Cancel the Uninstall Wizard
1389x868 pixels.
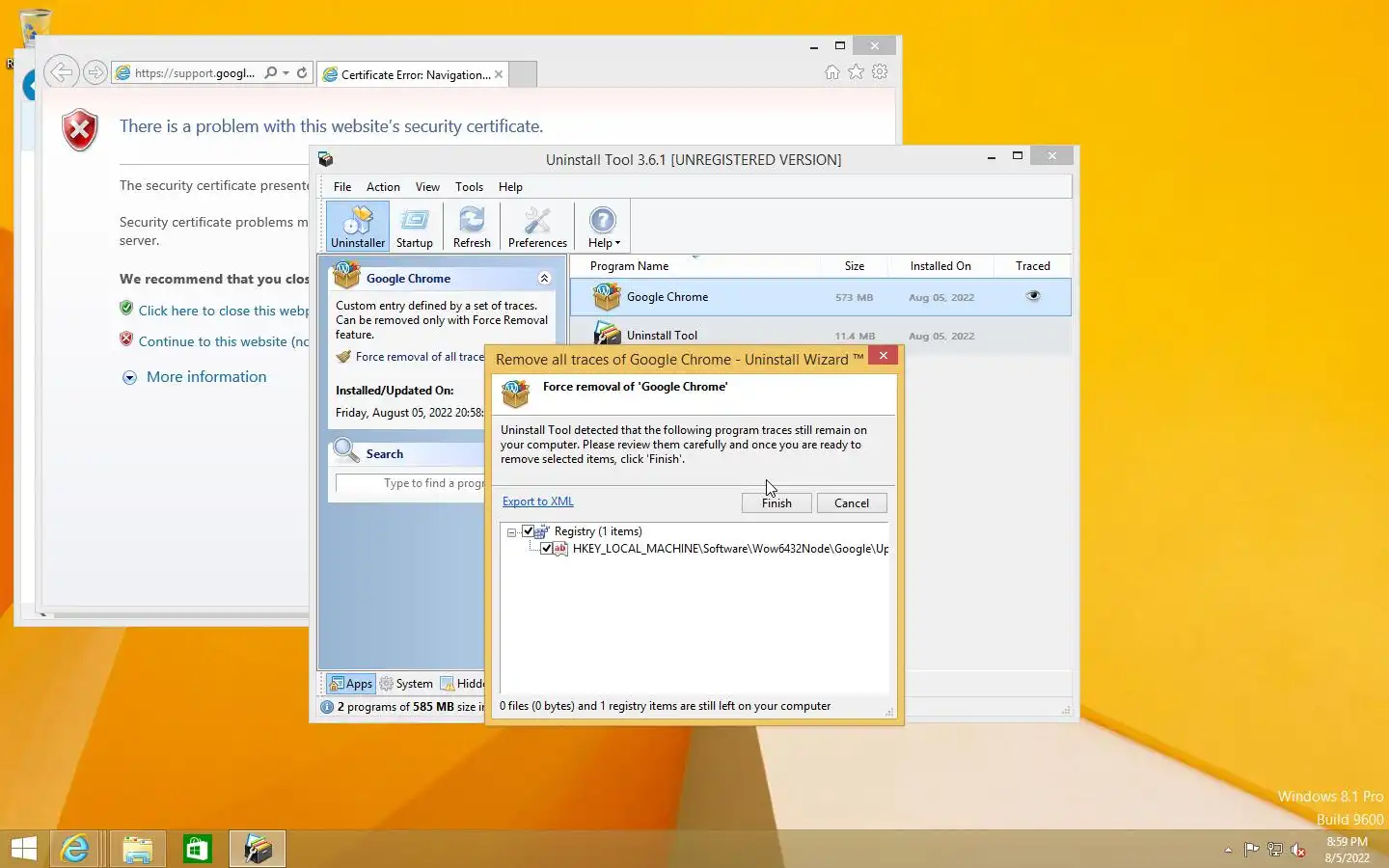[x=852, y=502]
